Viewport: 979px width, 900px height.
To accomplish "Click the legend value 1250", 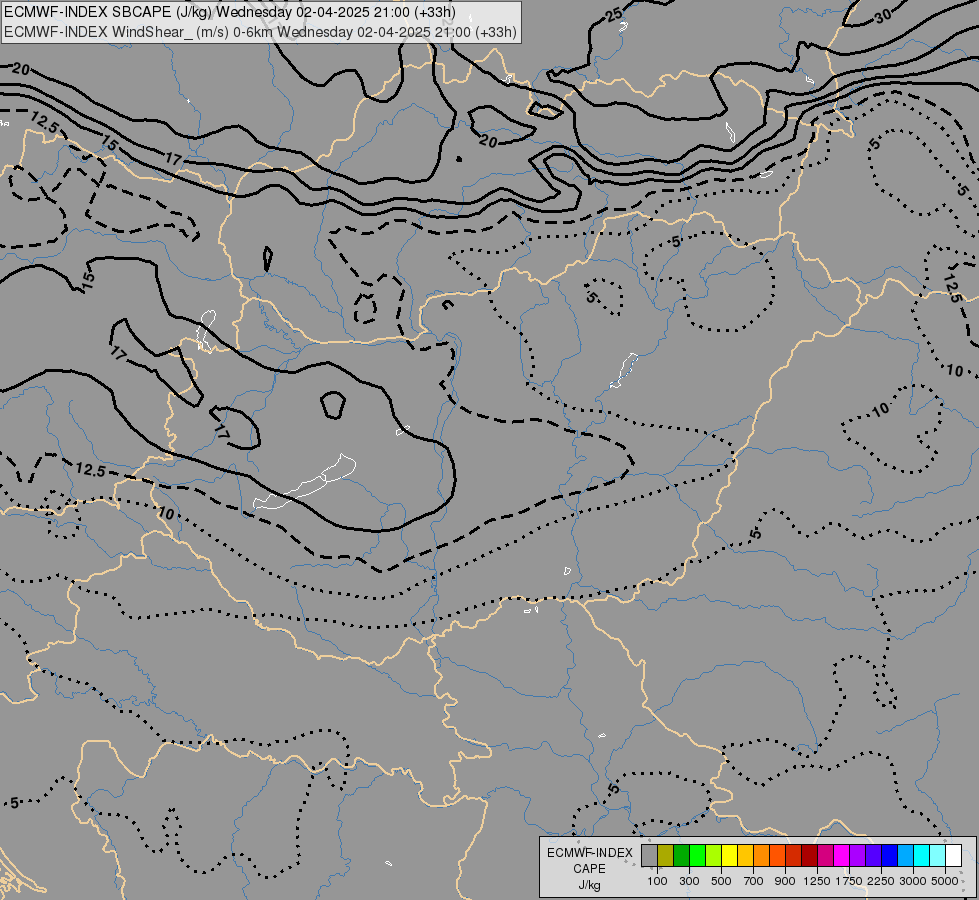I will point(817,881).
